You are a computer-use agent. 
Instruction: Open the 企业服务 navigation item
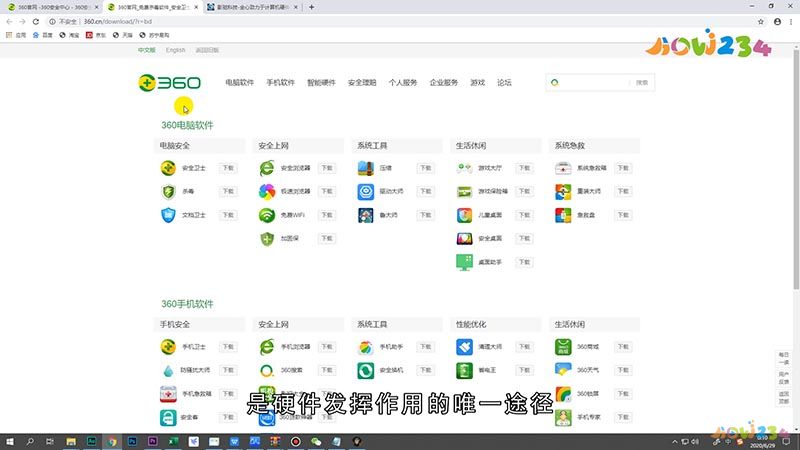coord(443,83)
